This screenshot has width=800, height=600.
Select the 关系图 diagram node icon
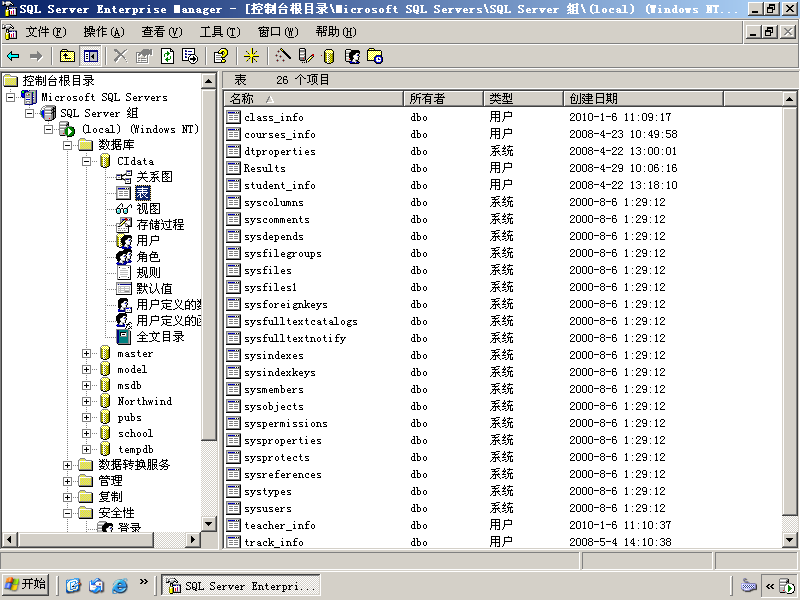pos(123,177)
